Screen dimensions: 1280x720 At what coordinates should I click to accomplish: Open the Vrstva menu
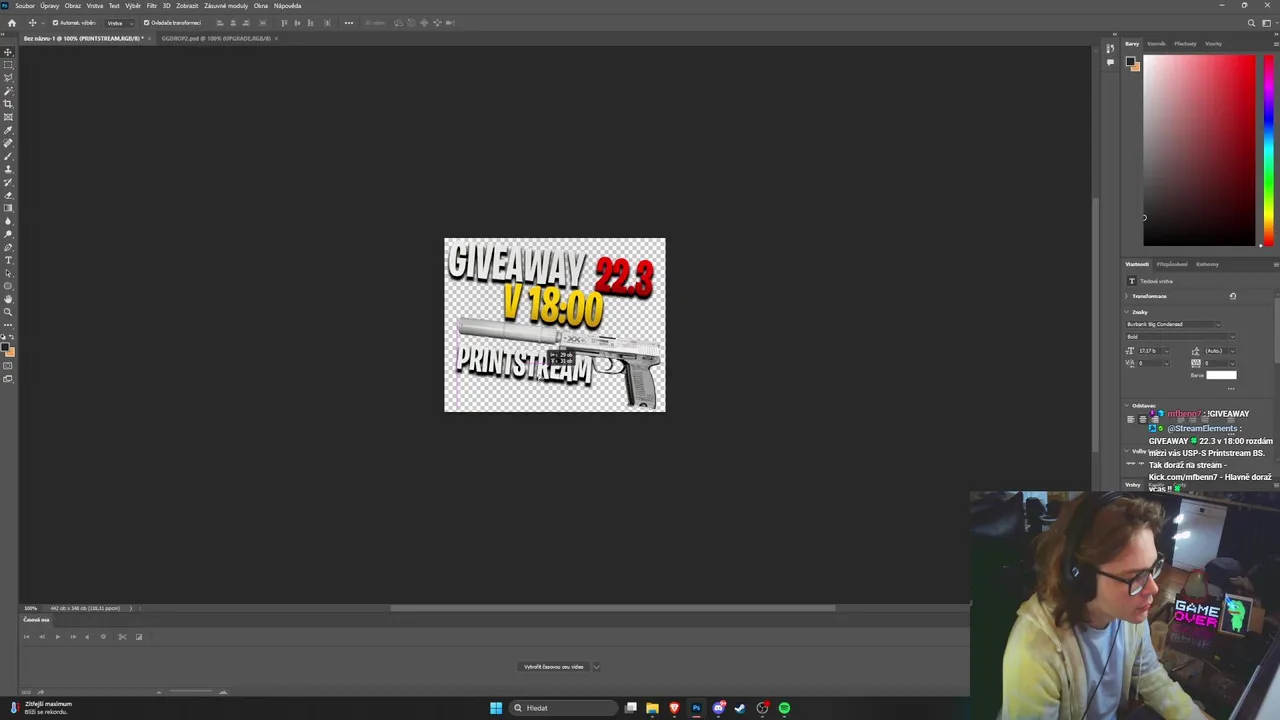95,6
